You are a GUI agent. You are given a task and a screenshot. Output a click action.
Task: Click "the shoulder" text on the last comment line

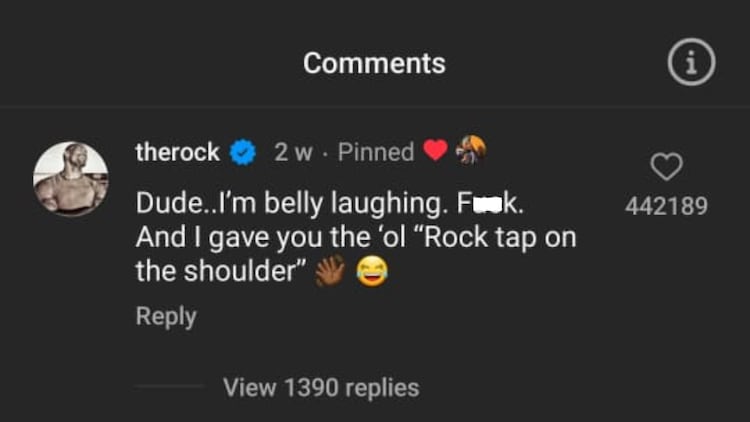point(220,271)
